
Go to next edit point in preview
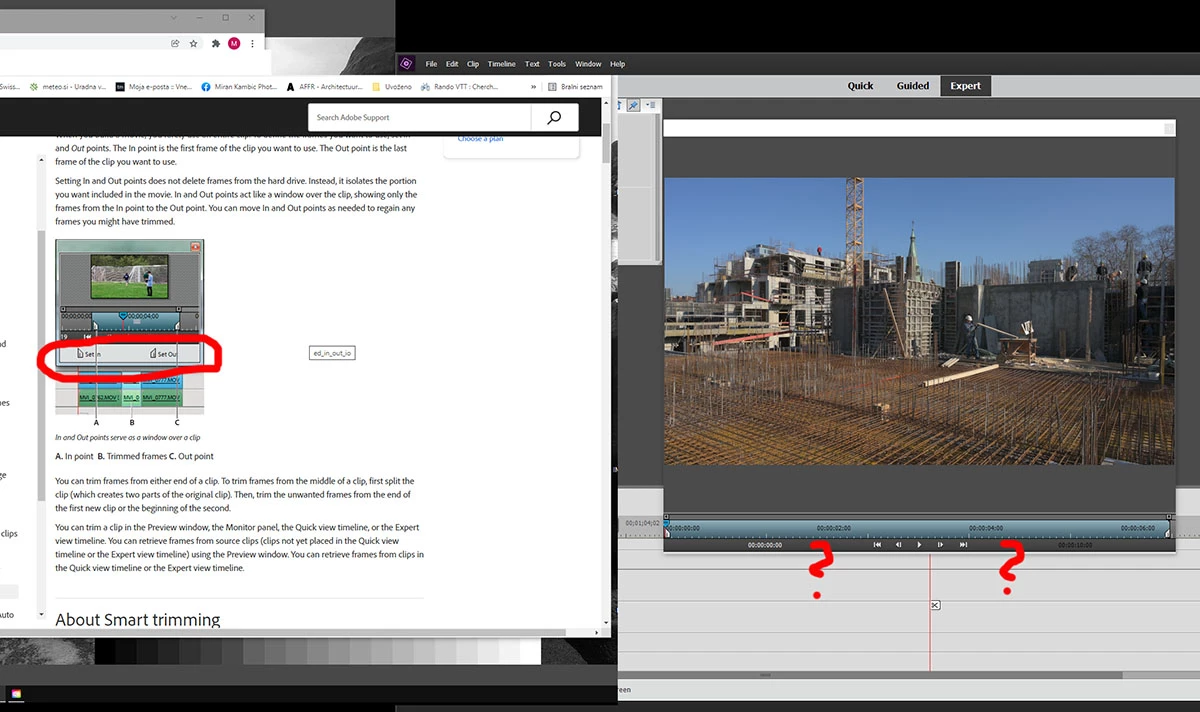coord(963,545)
